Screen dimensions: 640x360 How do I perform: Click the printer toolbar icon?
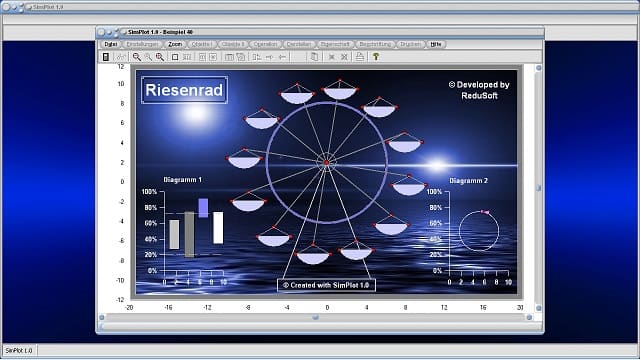360,57
